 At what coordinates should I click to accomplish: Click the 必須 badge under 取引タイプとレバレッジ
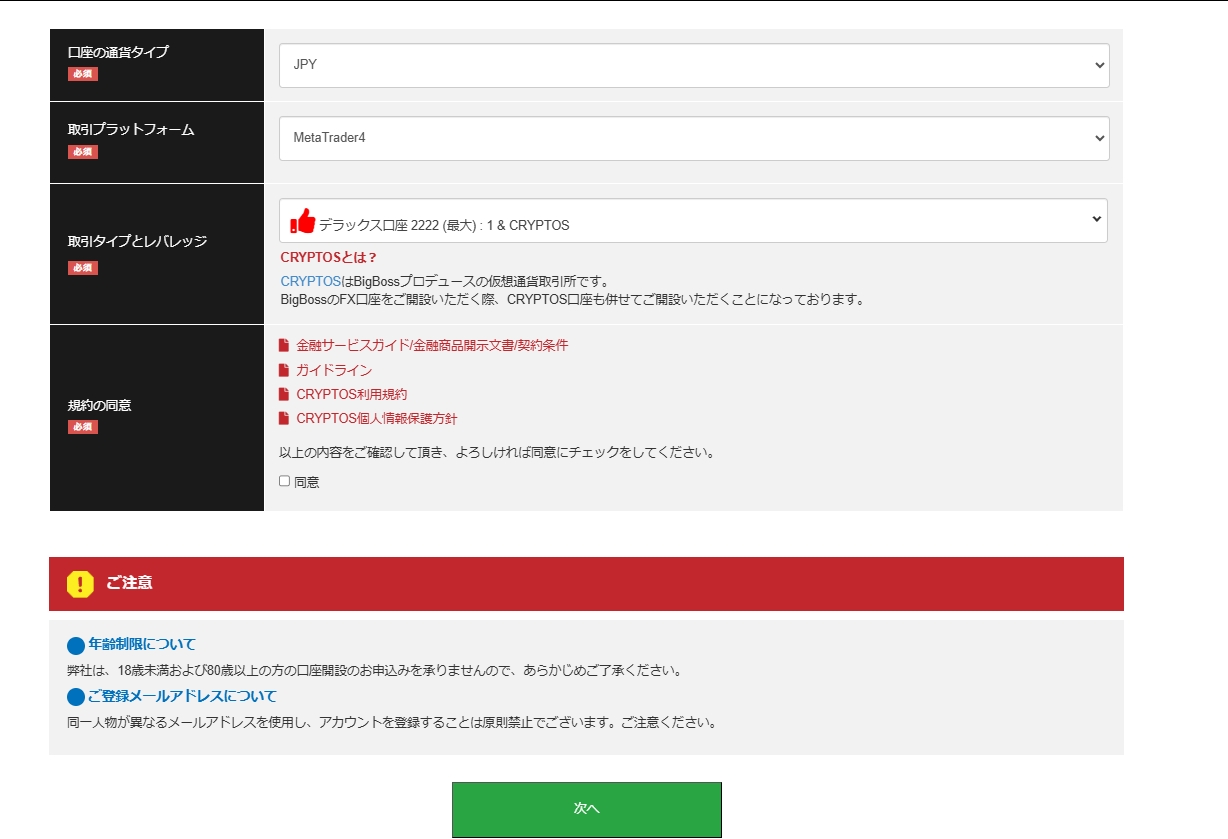click(x=83, y=268)
